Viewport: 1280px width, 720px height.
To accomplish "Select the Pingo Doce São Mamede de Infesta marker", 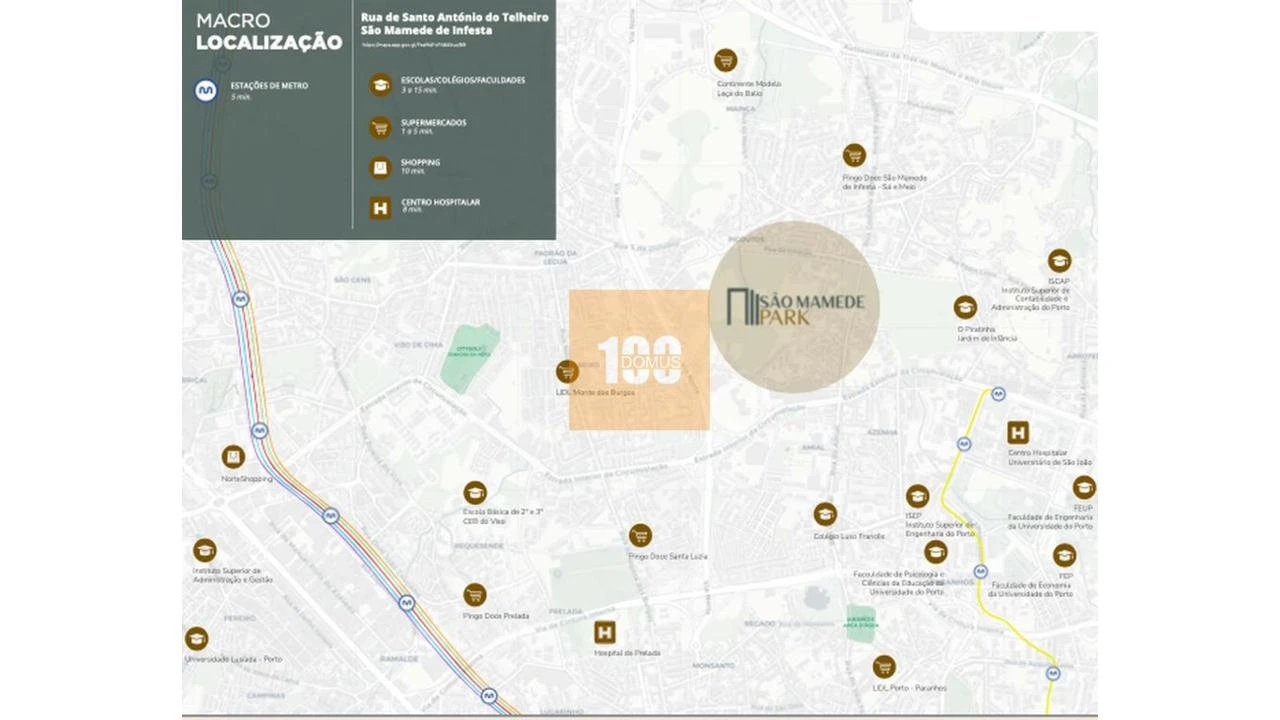I will 853,155.
